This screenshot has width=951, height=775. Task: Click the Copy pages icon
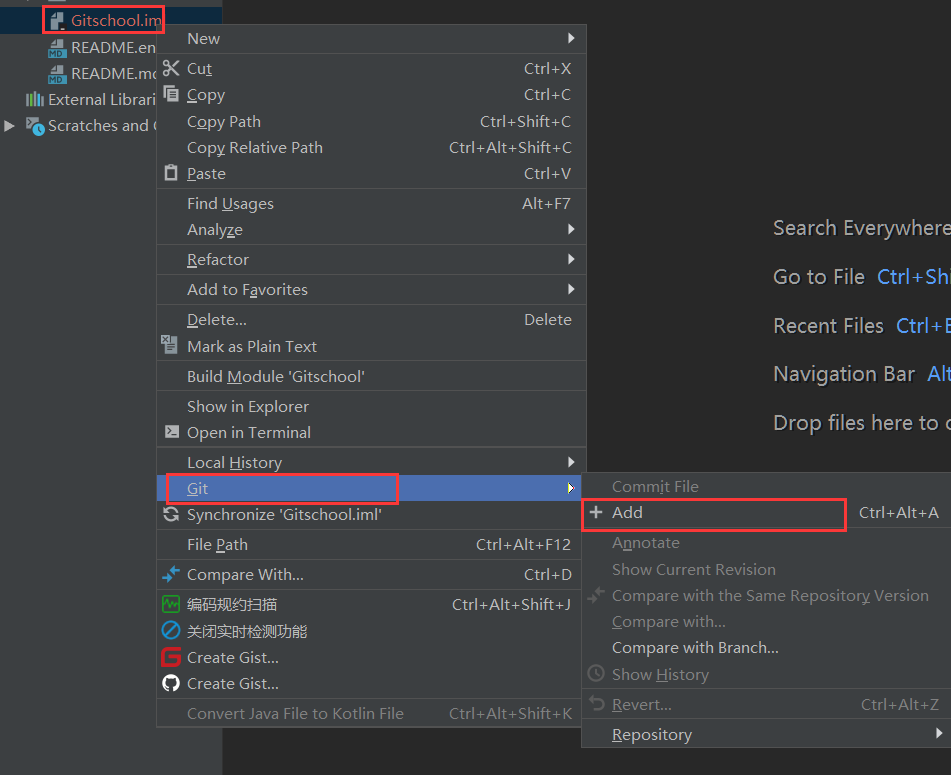(172, 94)
